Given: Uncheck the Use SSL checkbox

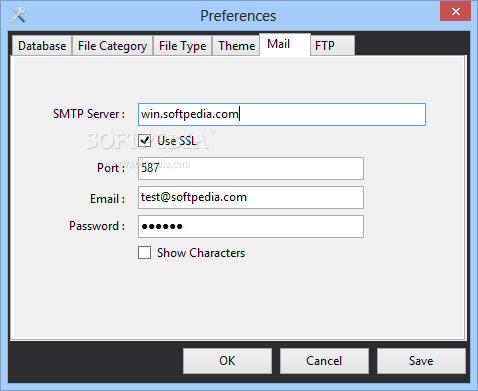Looking at the screenshot, I should [x=144, y=141].
